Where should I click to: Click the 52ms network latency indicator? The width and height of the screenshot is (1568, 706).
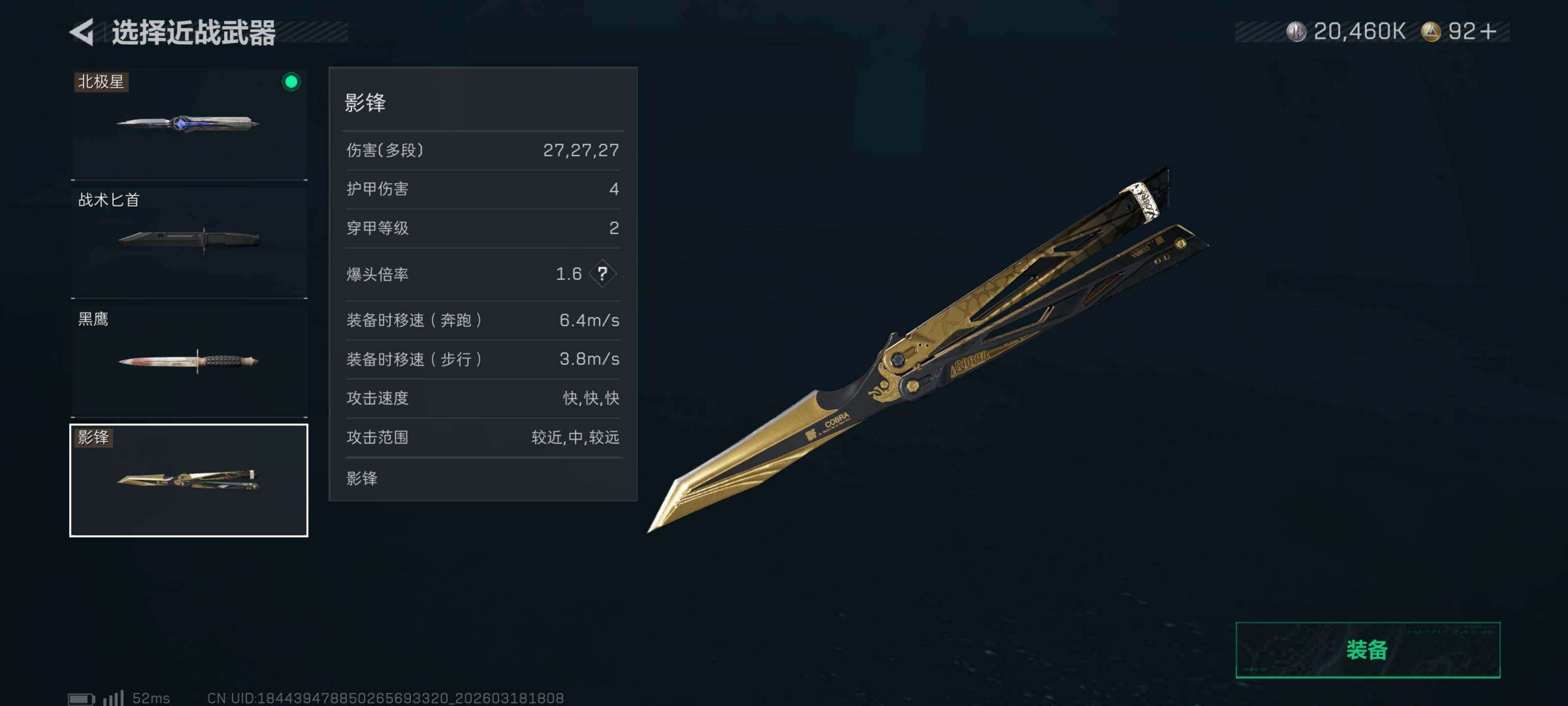click(151, 698)
